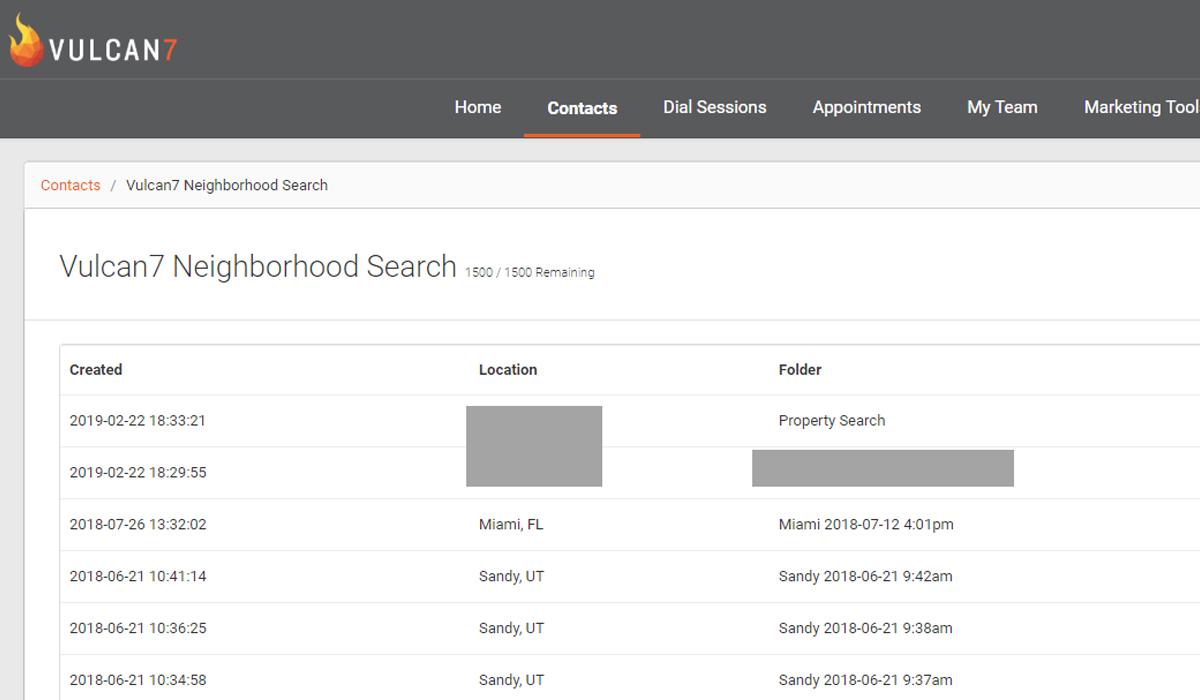Click the Created column header
Image resolution: width=1200 pixels, height=700 pixels.
(96, 370)
